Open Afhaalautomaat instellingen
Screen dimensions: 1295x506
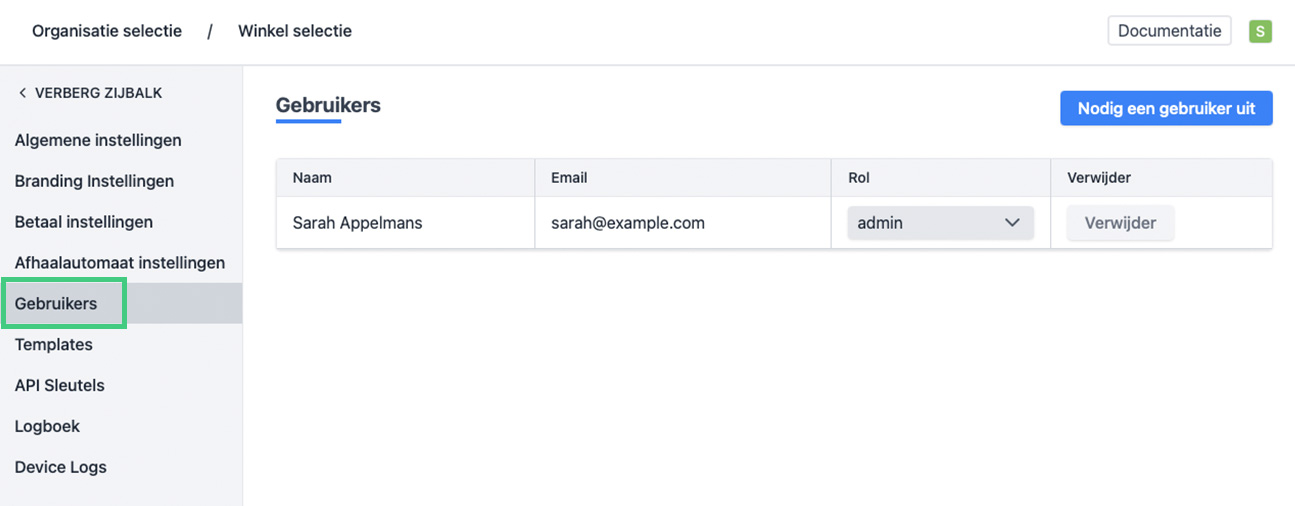120,263
